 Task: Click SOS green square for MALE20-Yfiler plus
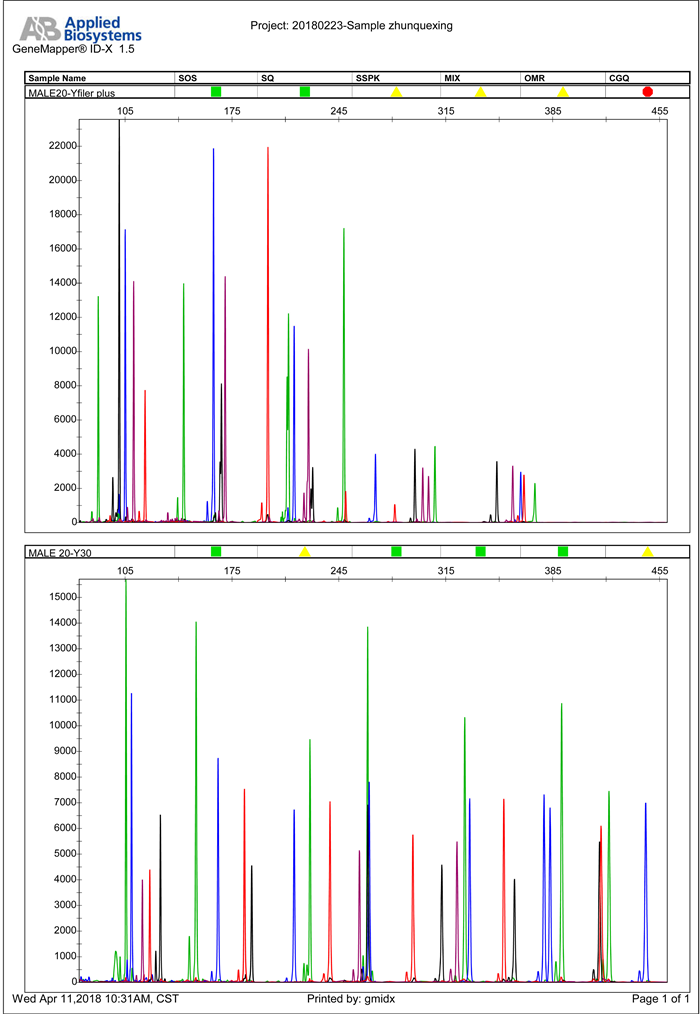pos(216,92)
